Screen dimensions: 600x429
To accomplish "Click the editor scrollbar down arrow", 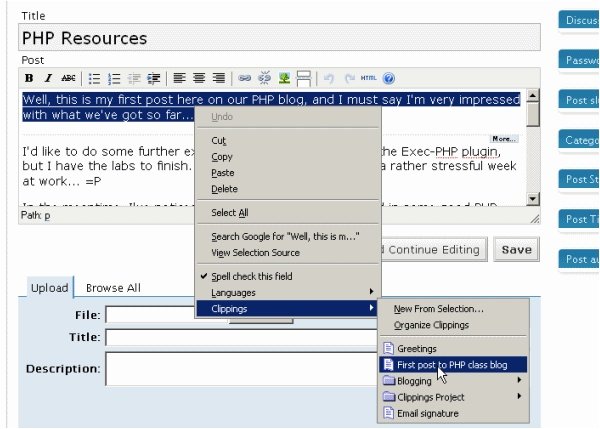I will point(533,199).
